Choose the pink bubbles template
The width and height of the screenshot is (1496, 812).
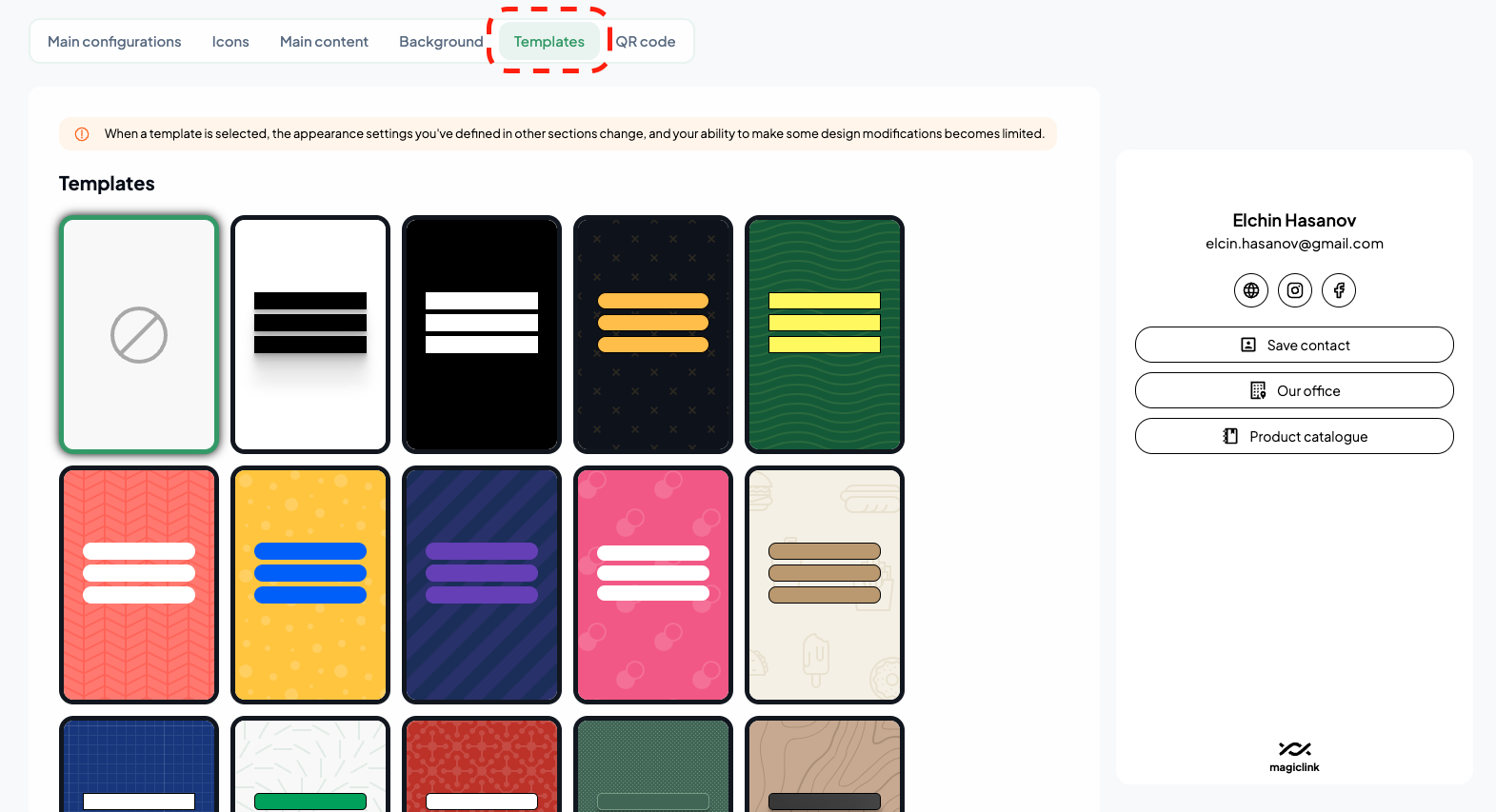point(653,584)
